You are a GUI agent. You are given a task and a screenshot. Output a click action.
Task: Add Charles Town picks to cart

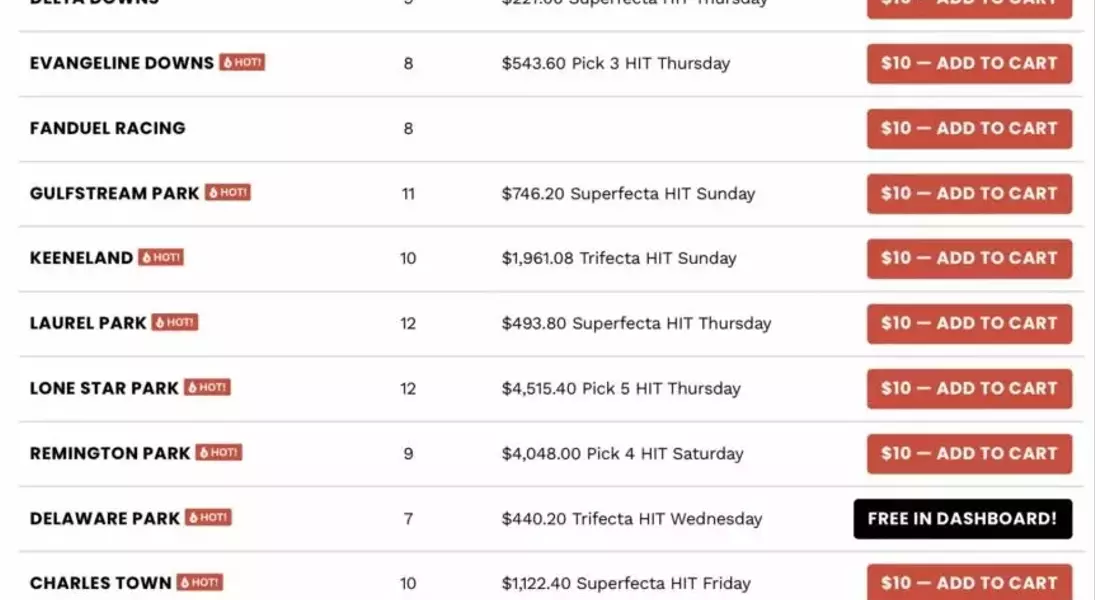click(x=969, y=582)
